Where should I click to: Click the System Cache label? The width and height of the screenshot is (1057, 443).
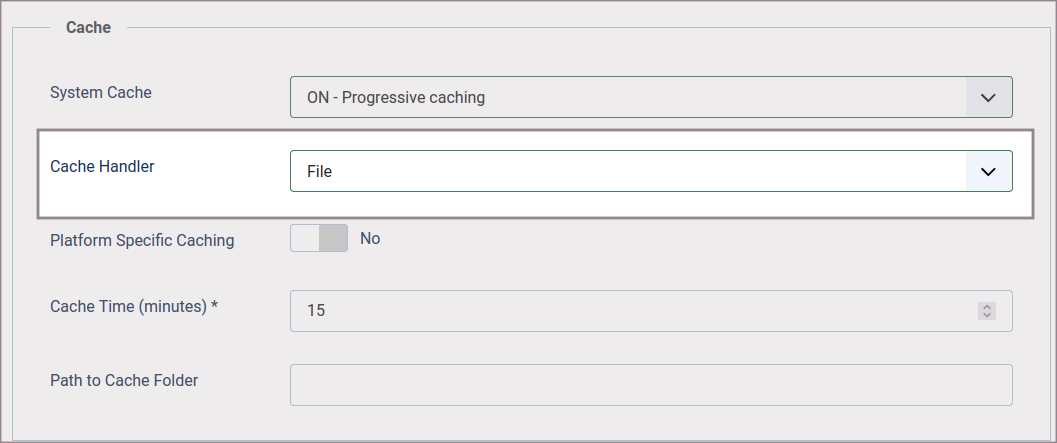point(101,92)
